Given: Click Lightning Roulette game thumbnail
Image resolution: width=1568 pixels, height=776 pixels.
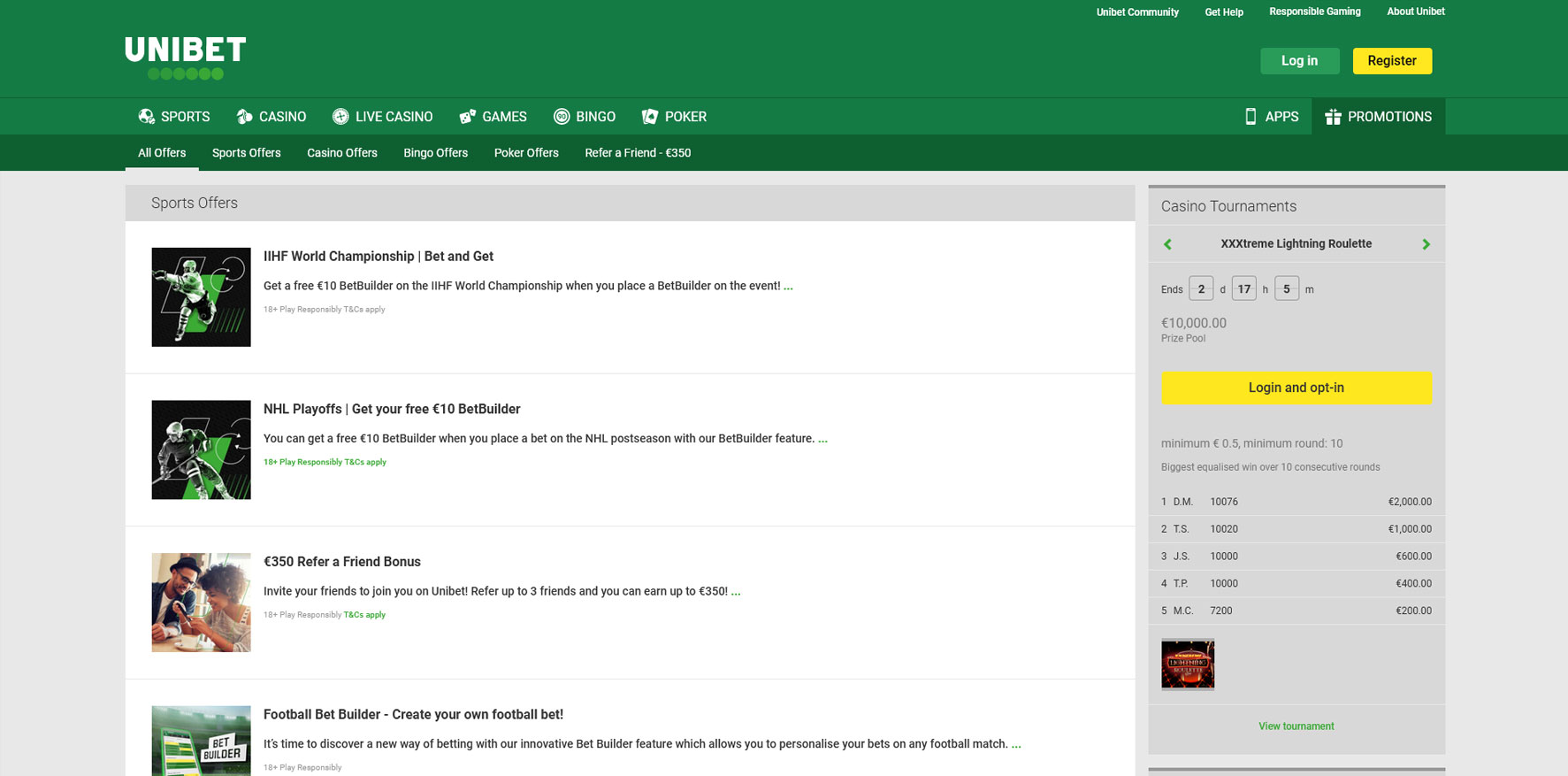Looking at the screenshot, I should tap(1188, 665).
